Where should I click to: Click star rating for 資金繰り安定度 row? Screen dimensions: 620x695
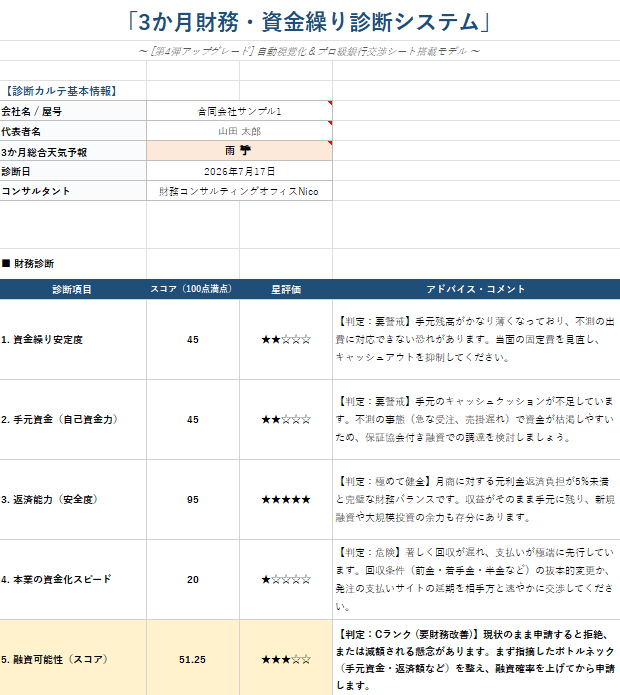tap(286, 340)
